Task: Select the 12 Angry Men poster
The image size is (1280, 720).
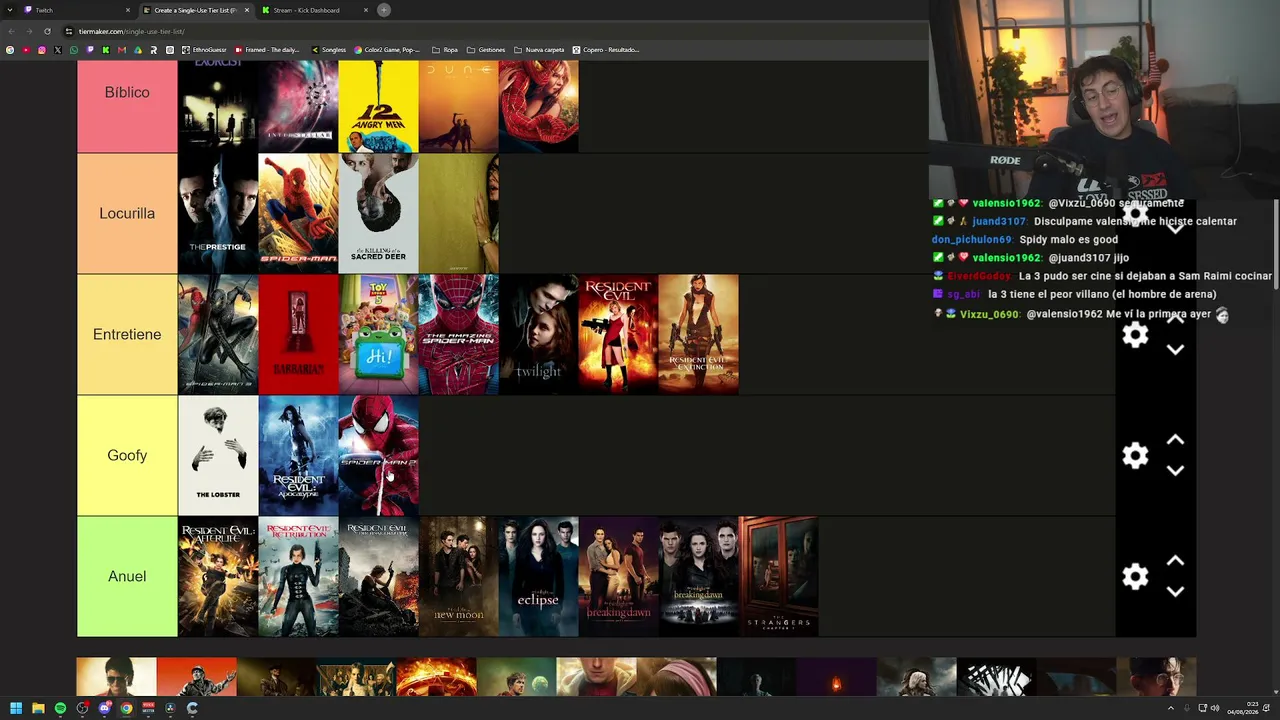Action: (378, 106)
